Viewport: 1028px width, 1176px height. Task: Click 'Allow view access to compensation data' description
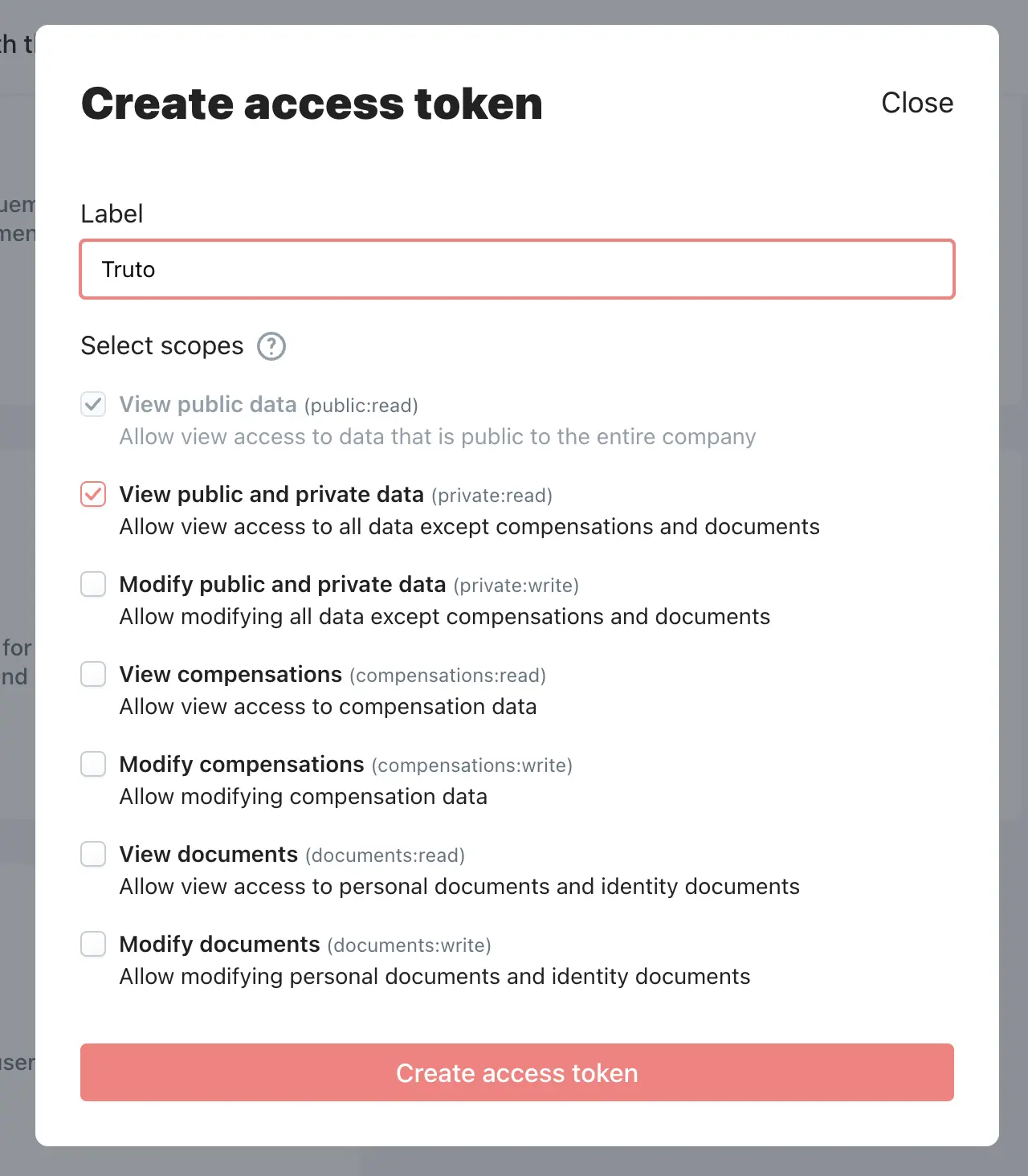(x=328, y=707)
